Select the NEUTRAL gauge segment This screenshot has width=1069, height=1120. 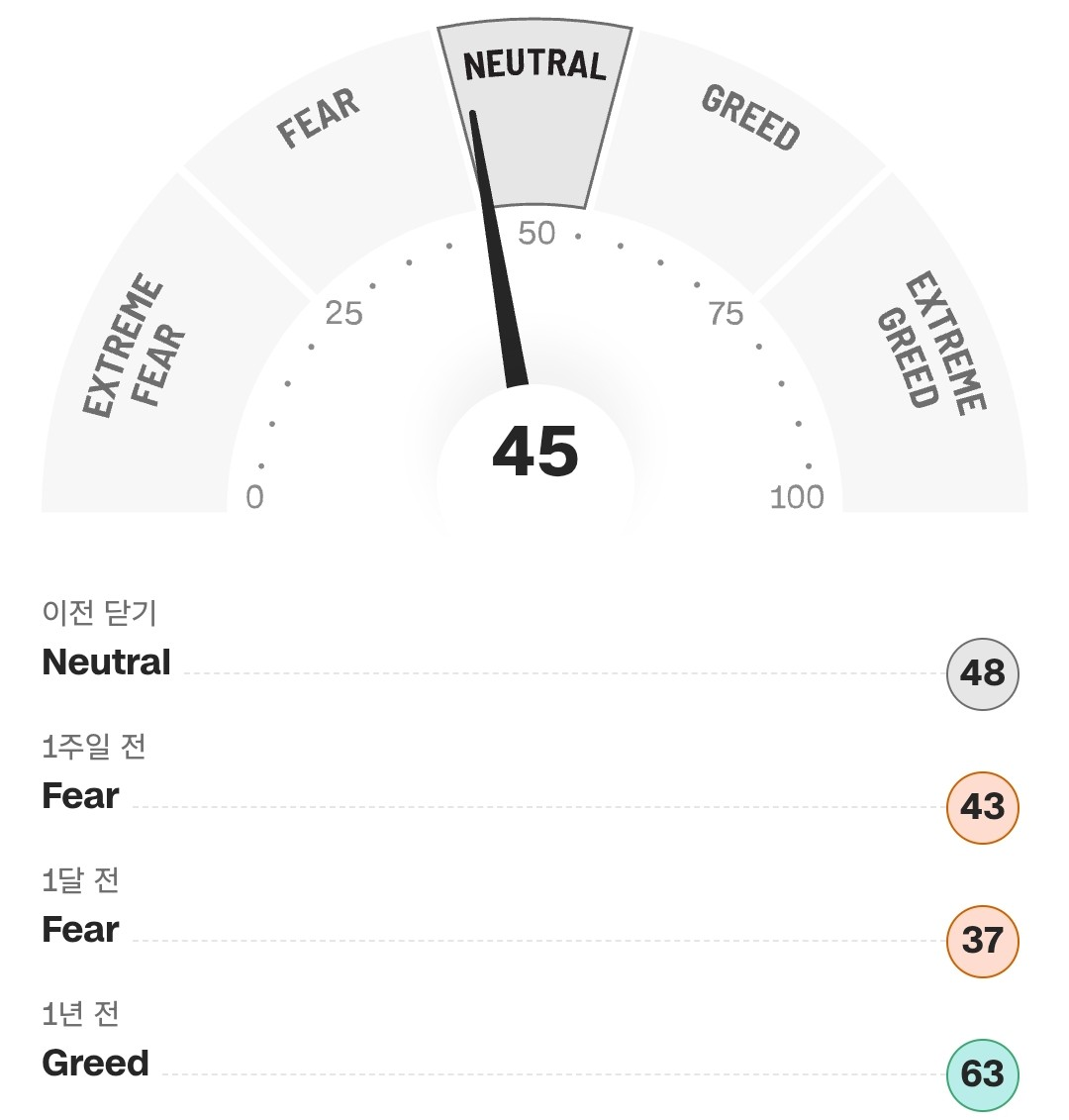pos(534,114)
